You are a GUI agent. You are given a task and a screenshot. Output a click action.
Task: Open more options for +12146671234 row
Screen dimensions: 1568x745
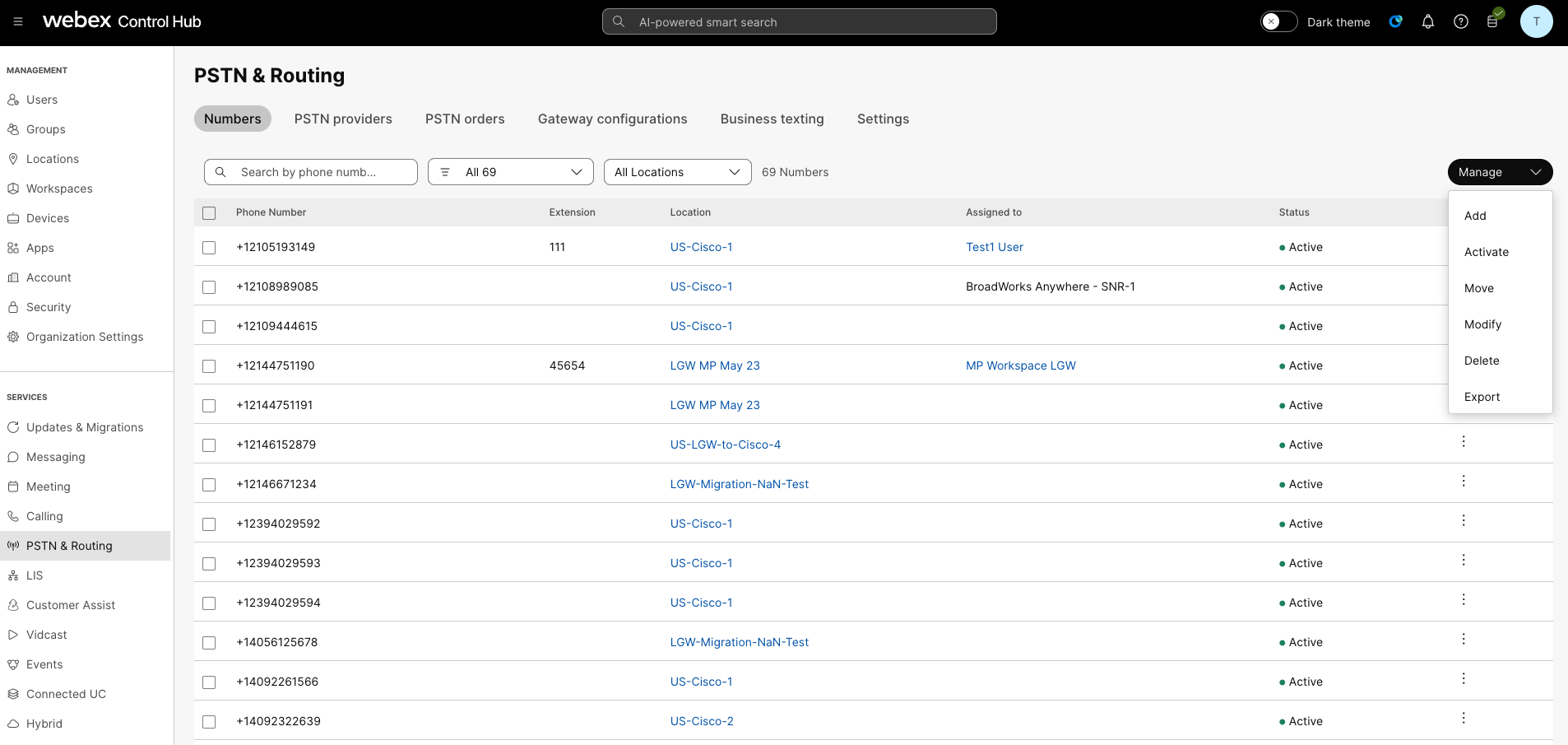[1464, 481]
